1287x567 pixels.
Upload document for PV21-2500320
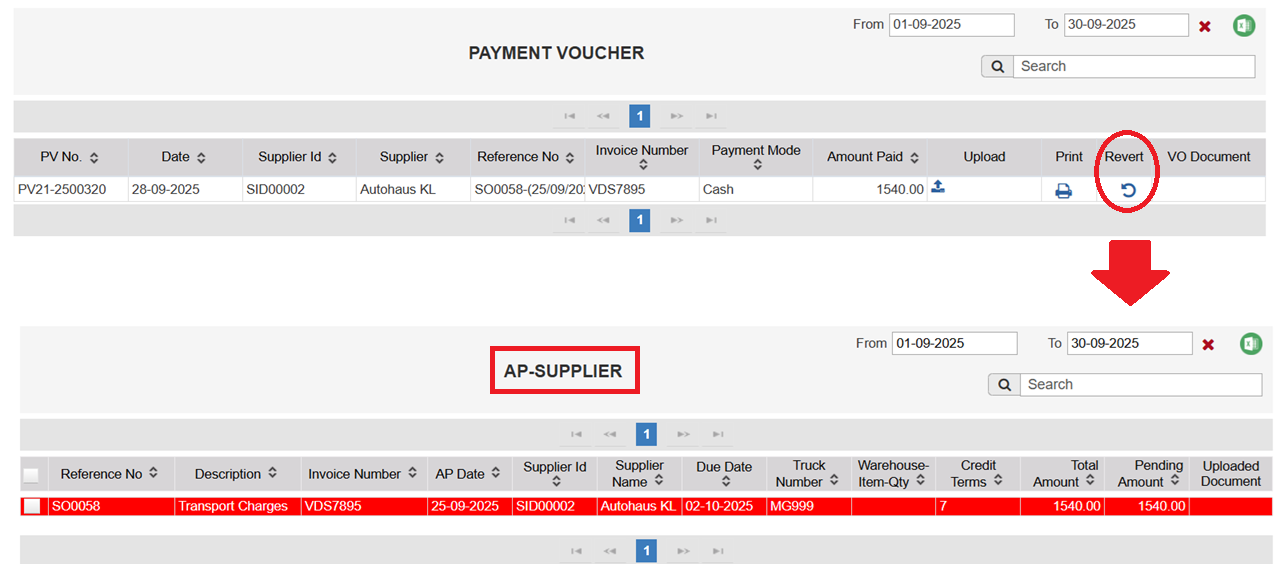(x=938, y=186)
